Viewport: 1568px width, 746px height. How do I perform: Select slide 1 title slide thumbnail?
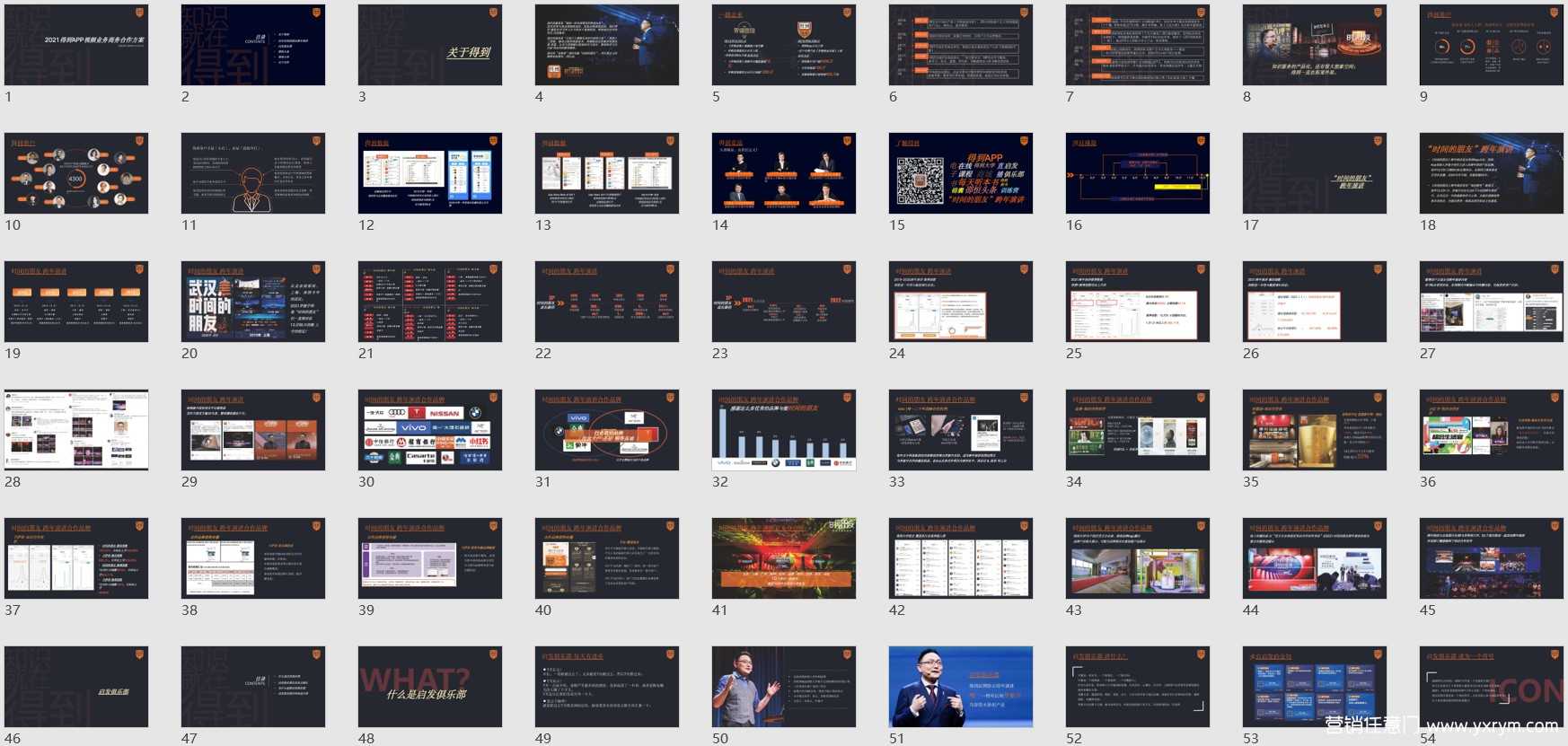[x=76, y=45]
